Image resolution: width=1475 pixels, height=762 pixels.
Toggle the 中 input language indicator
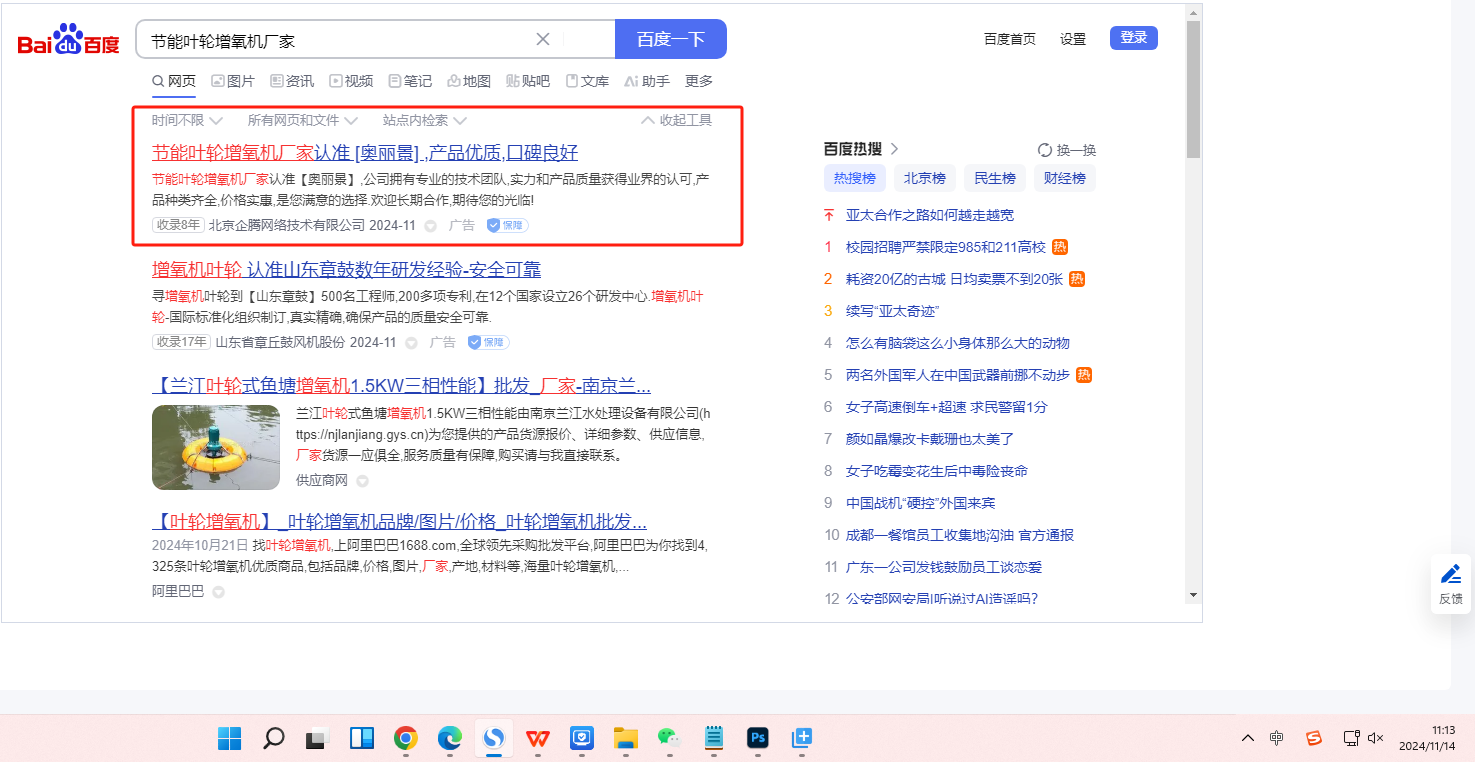(x=1277, y=738)
